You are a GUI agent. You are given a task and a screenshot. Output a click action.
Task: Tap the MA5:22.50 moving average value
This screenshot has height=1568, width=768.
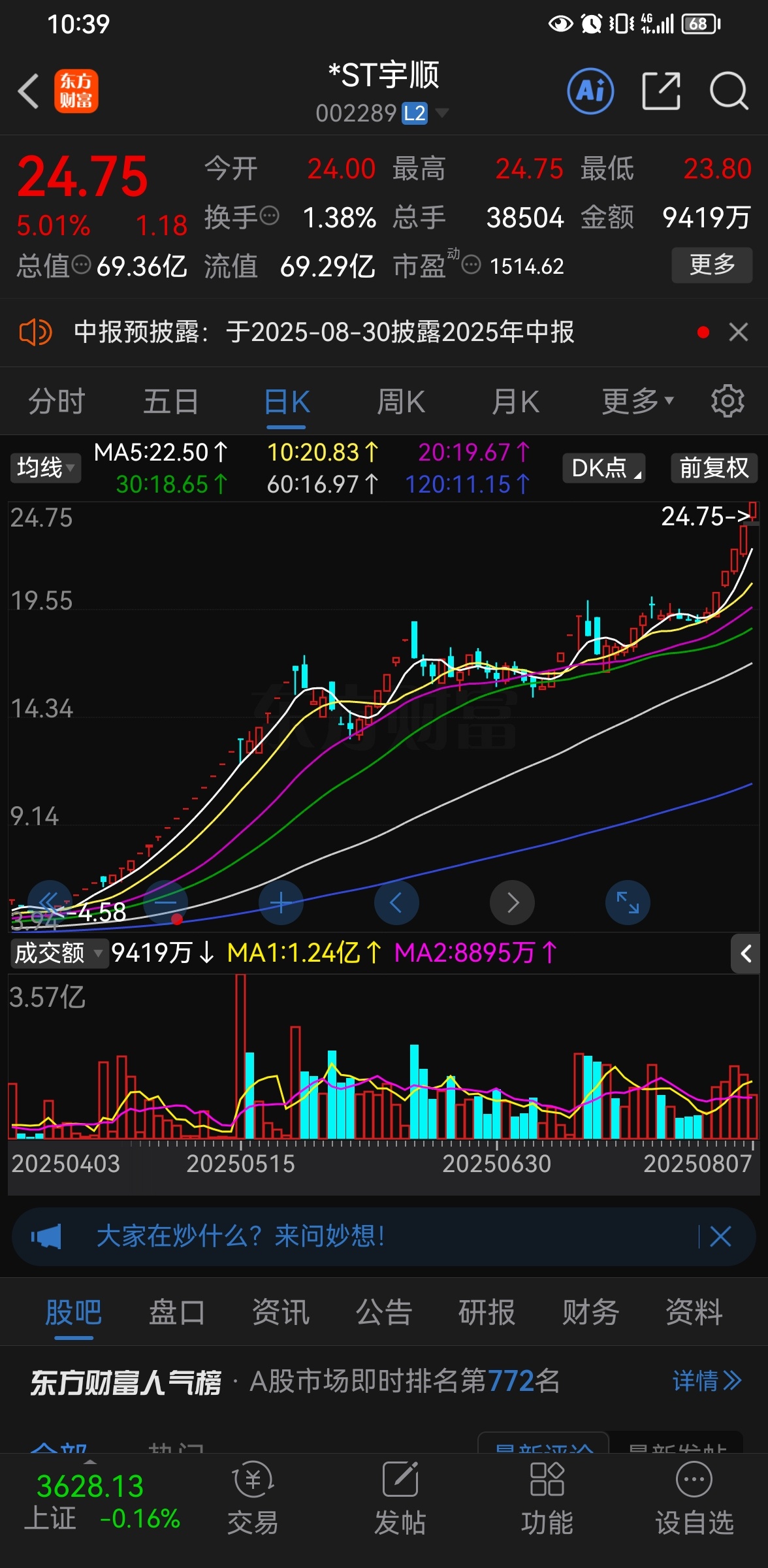point(161,452)
